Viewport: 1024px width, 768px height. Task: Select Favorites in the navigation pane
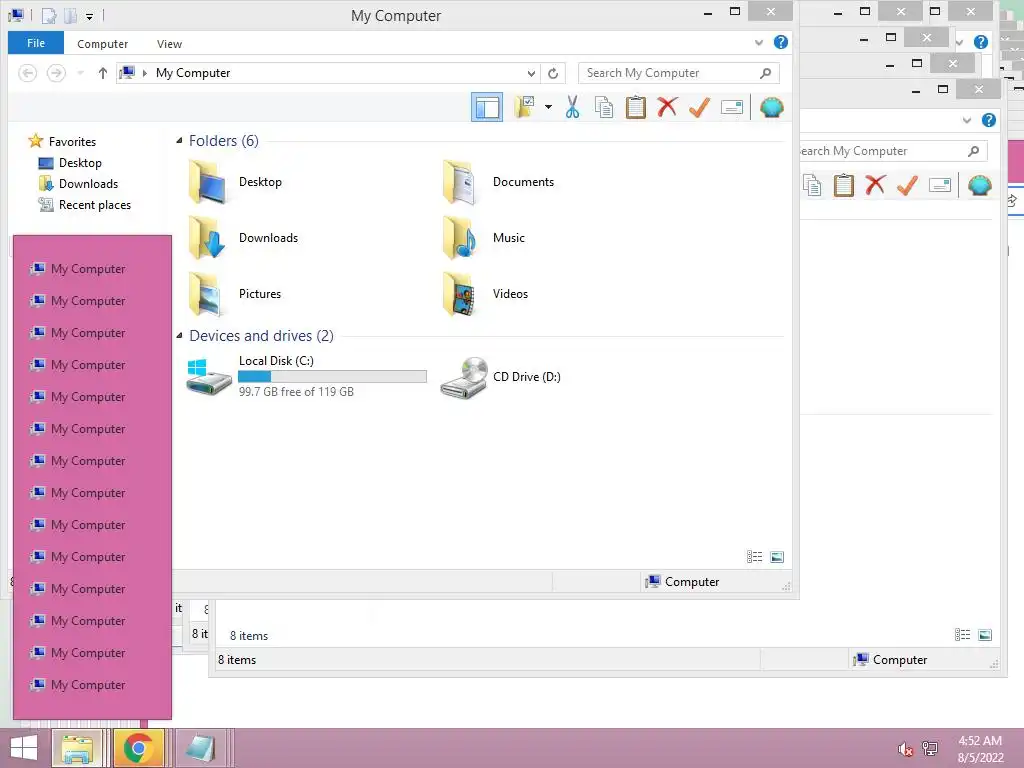62,141
